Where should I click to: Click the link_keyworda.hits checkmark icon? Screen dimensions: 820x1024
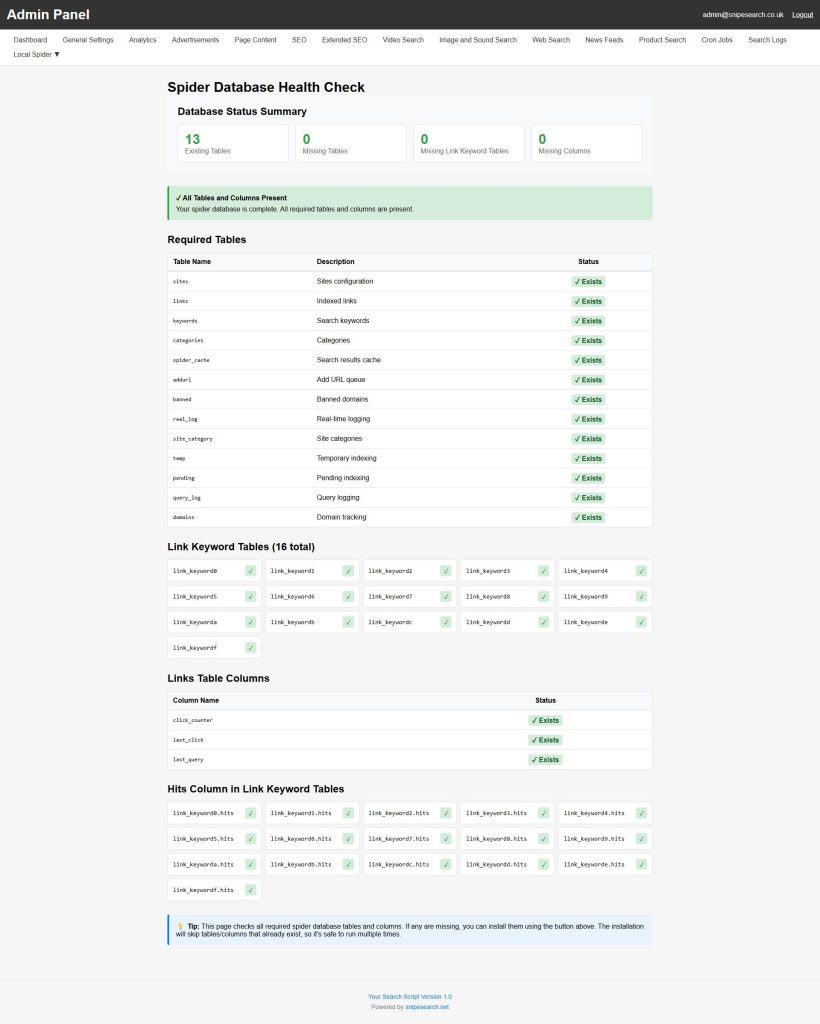tap(250, 864)
